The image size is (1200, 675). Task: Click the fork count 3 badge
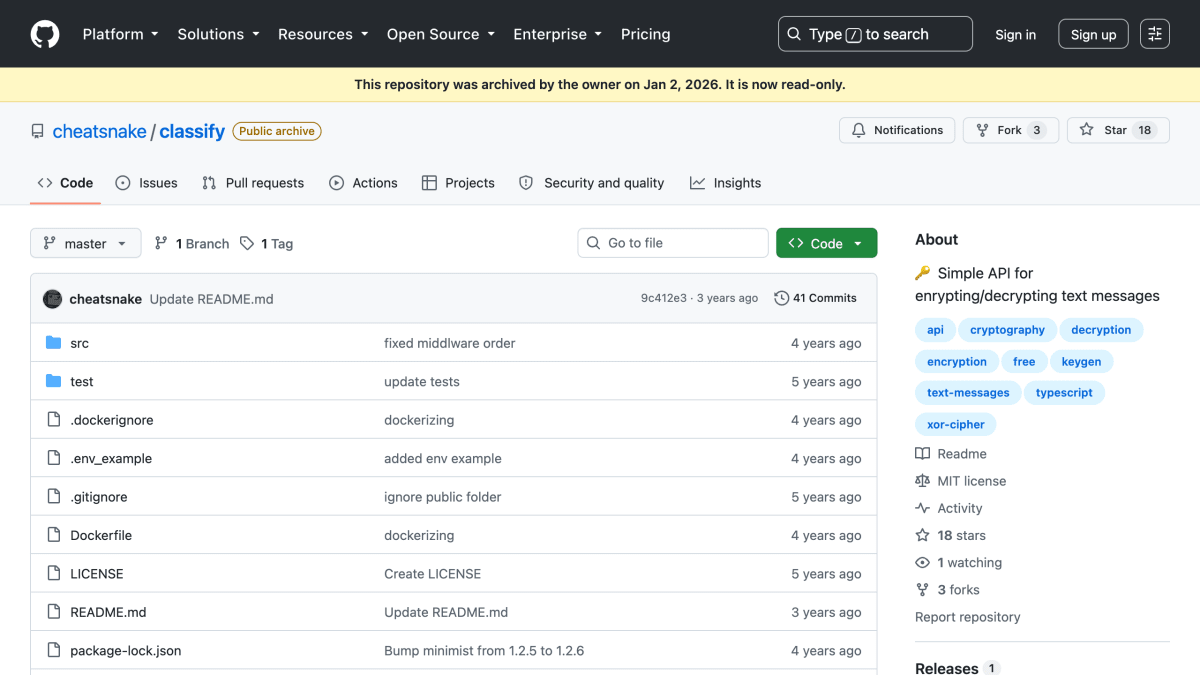click(x=1036, y=130)
